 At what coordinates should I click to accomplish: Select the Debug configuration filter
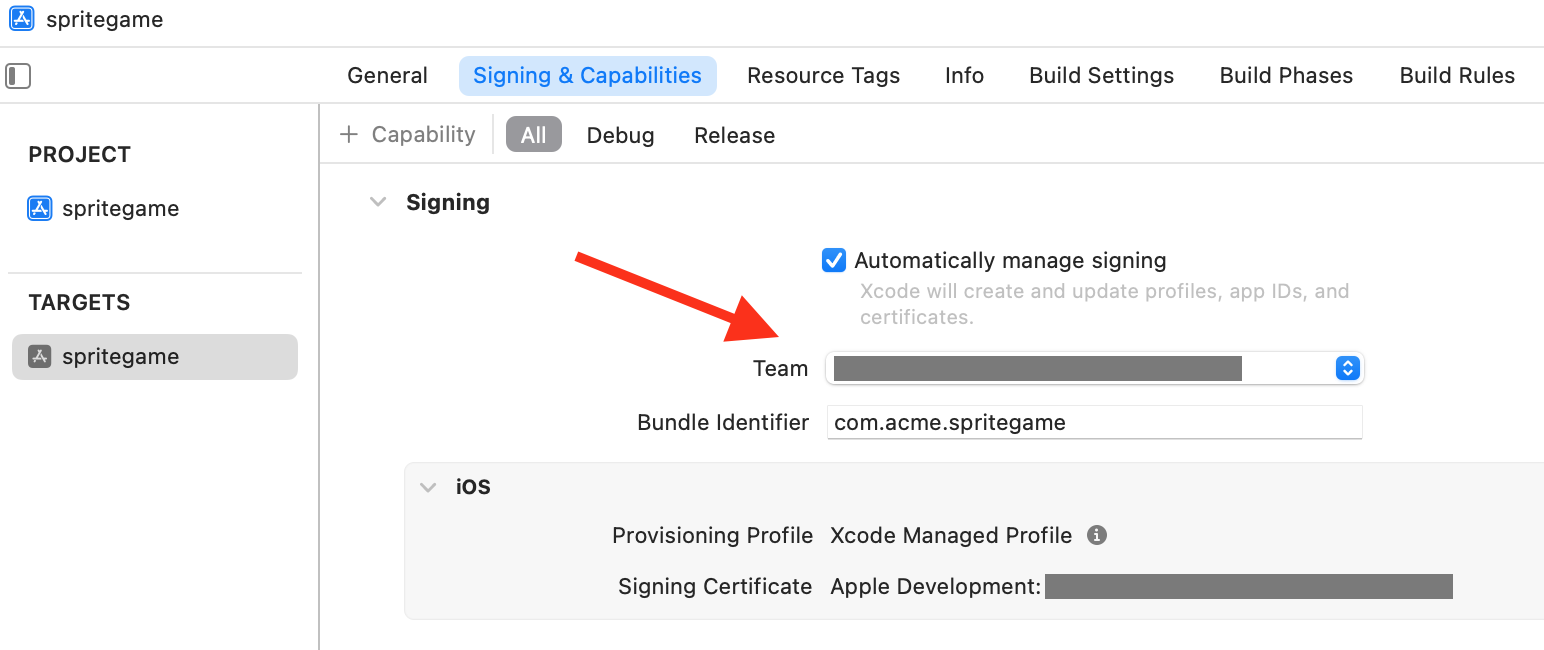[x=620, y=134]
